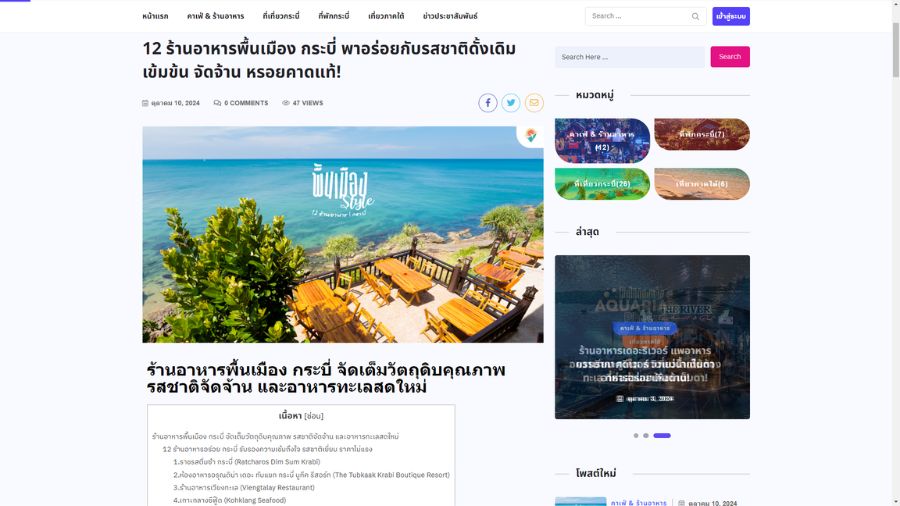Share the article via Twitter icon

pos(510,103)
